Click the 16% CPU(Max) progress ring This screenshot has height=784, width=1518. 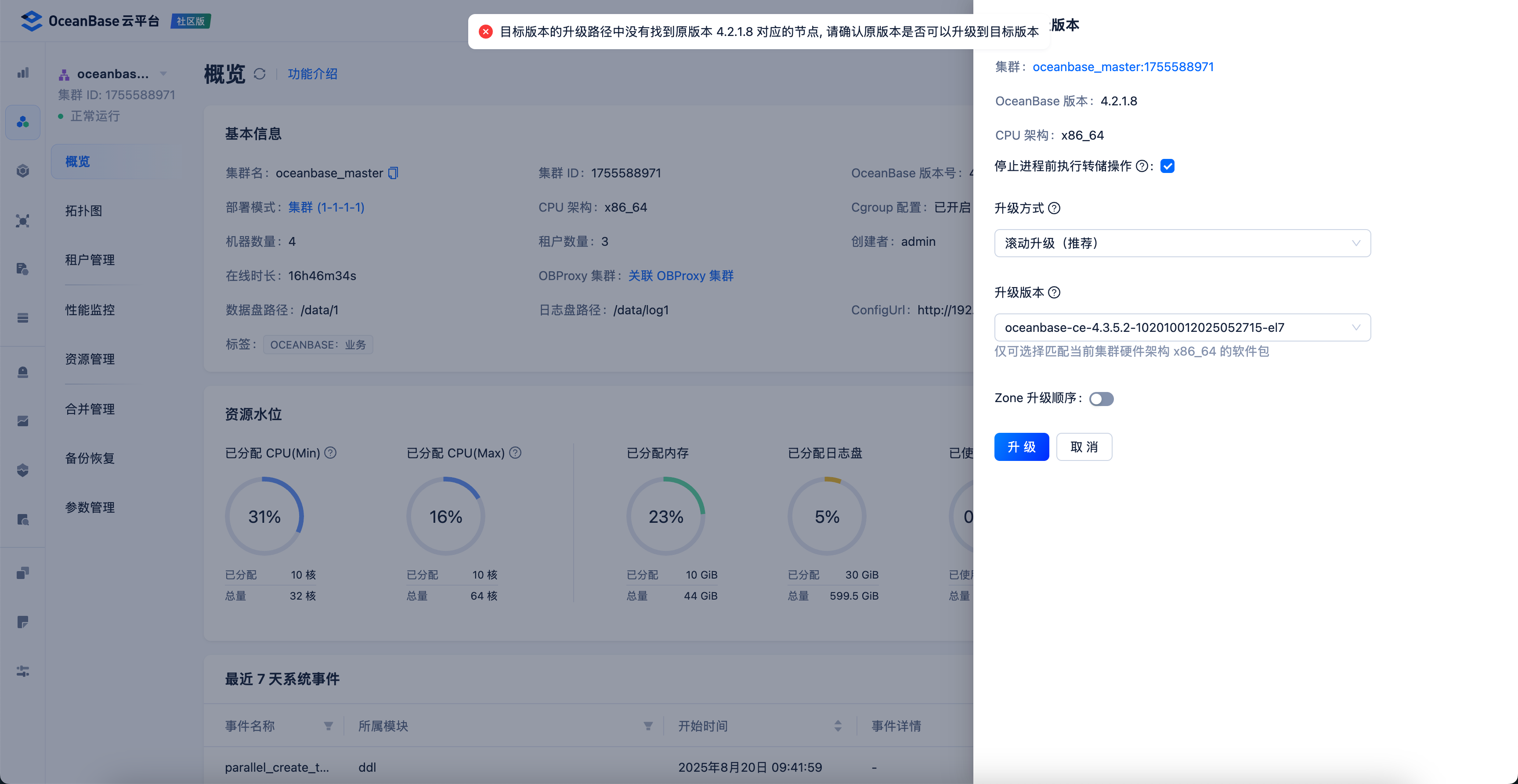click(445, 516)
